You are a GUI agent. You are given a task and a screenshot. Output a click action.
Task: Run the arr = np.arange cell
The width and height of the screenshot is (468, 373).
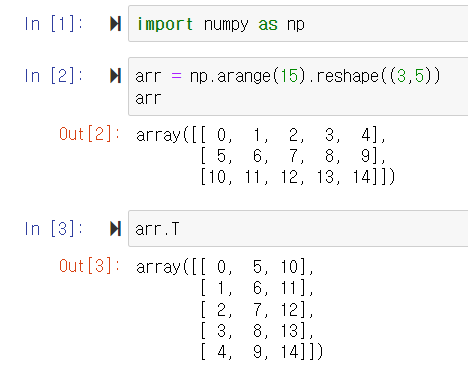115,76
